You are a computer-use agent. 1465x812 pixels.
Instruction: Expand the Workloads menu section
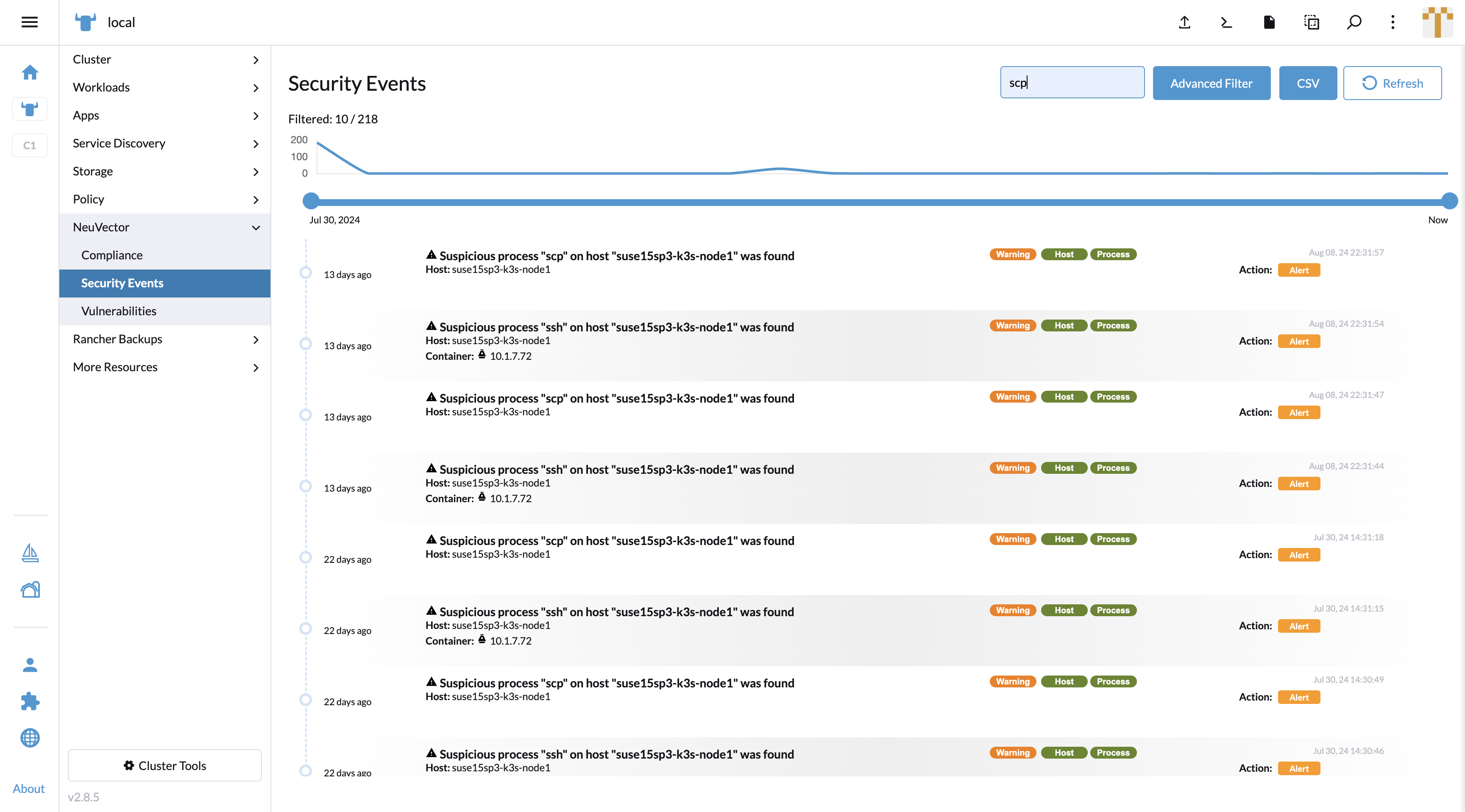164,88
